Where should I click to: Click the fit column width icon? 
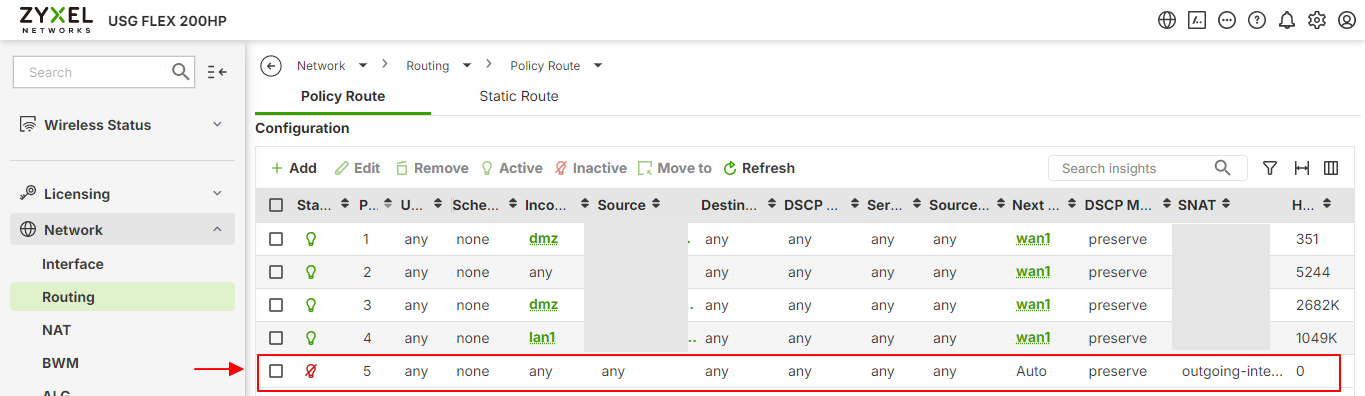pos(1301,168)
